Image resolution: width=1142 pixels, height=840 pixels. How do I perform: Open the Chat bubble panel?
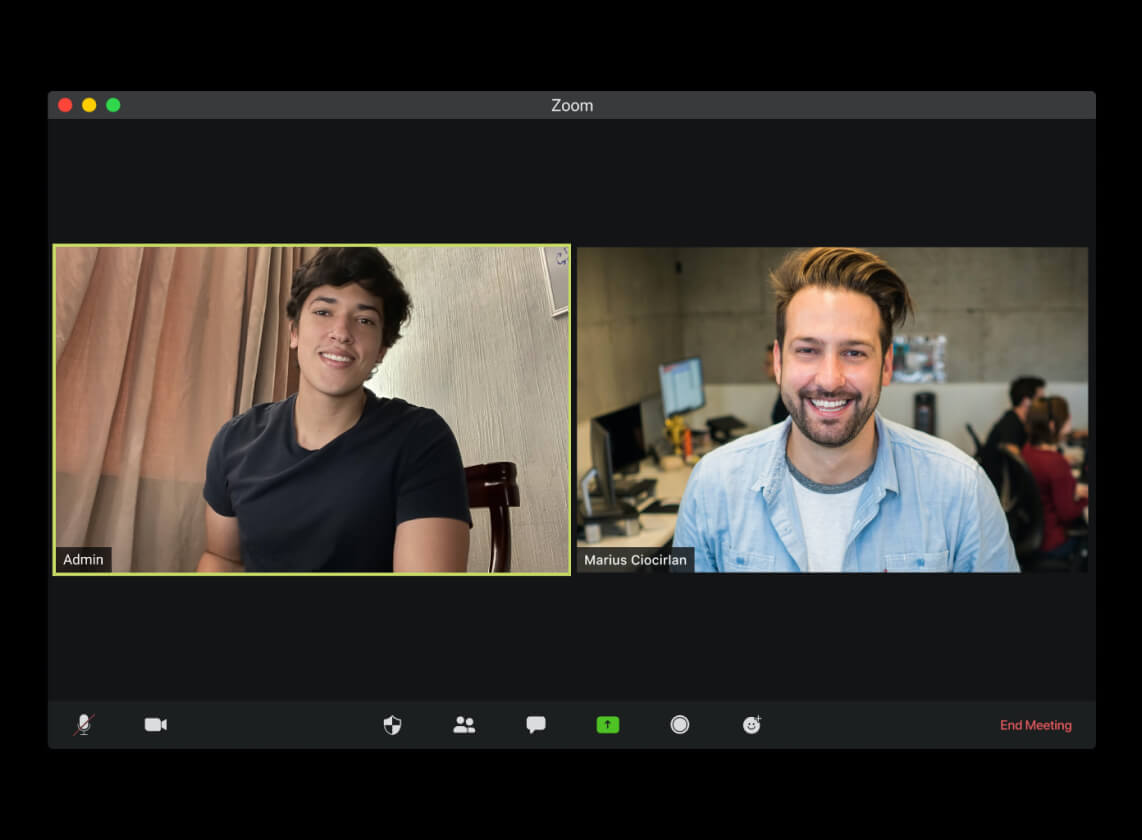click(x=536, y=724)
